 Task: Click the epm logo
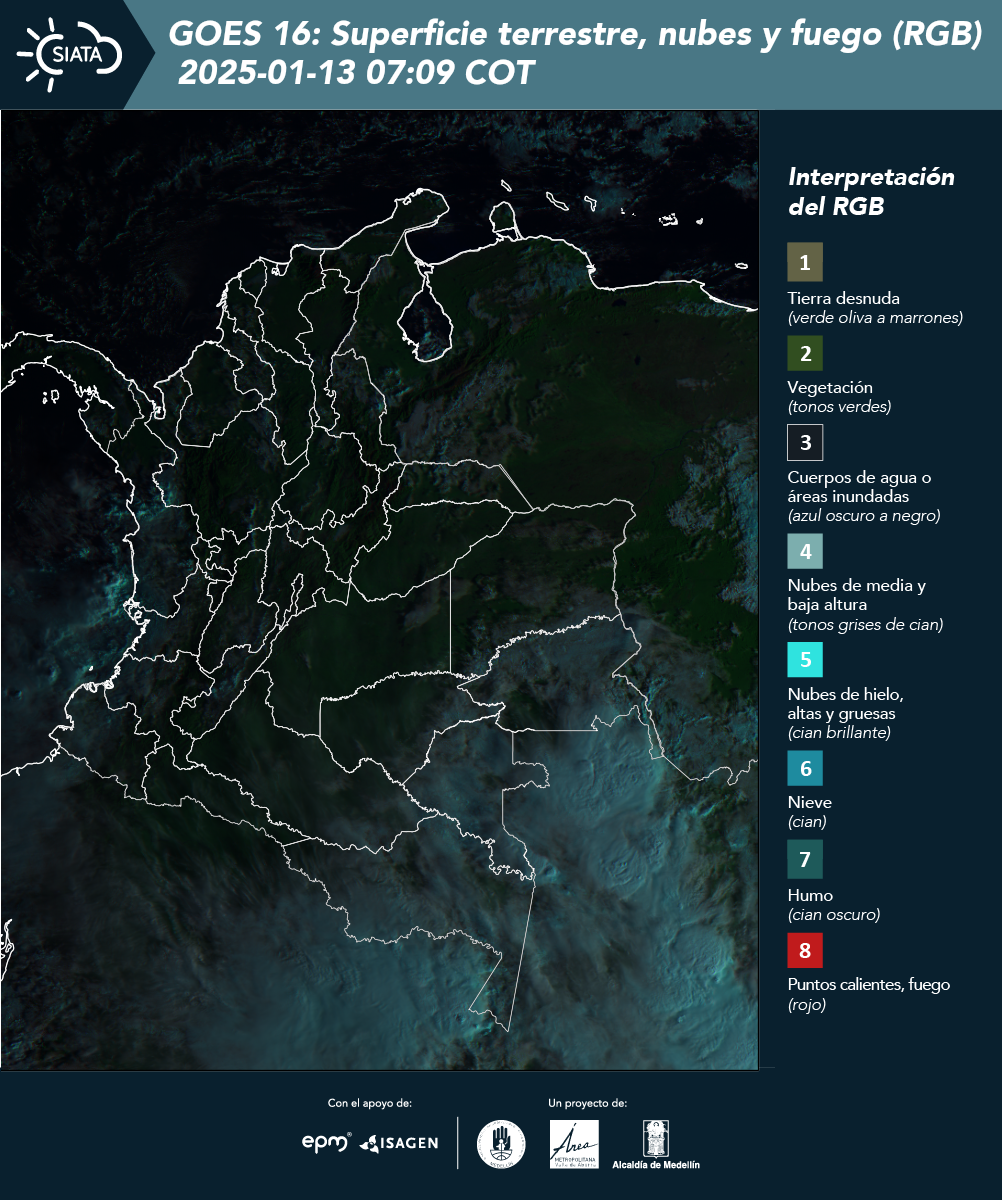pos(327,1142)
